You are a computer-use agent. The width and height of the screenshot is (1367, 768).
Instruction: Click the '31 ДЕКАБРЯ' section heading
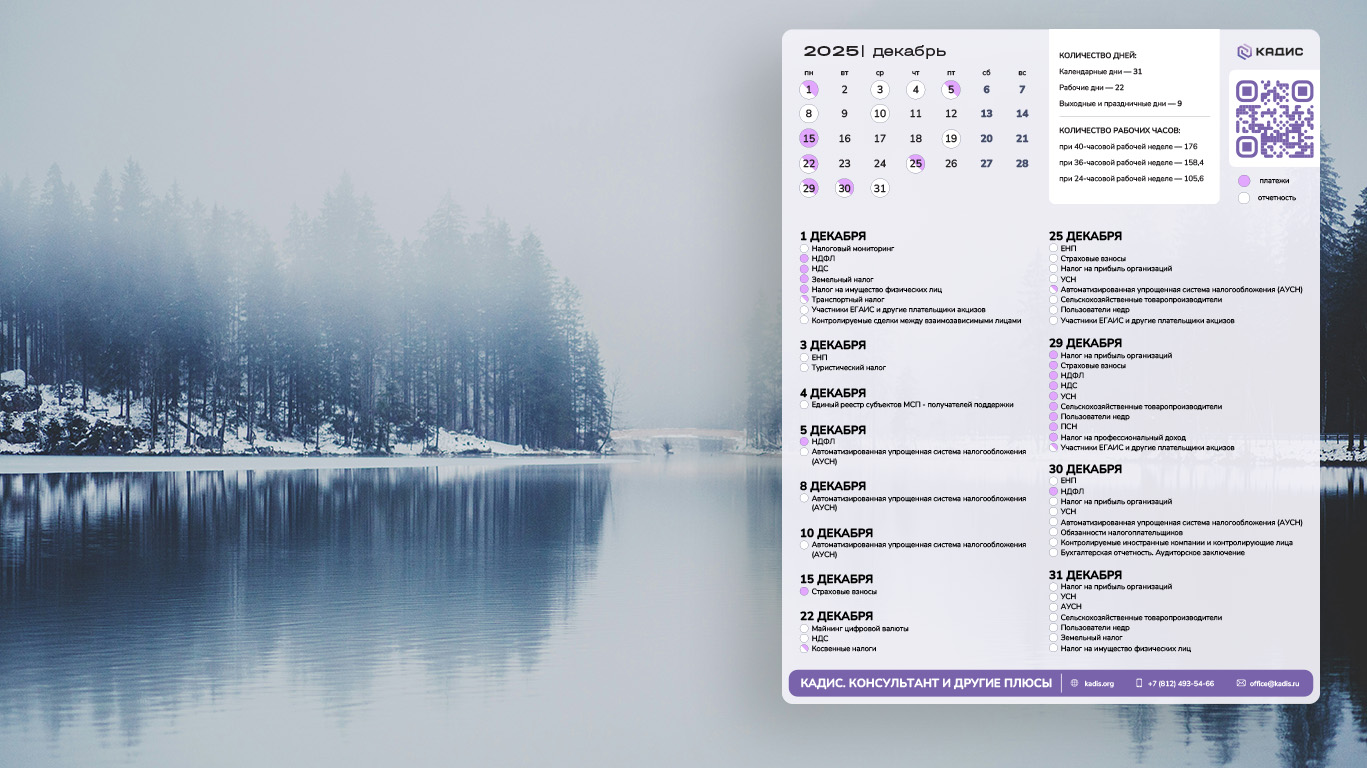(1085, 575)
